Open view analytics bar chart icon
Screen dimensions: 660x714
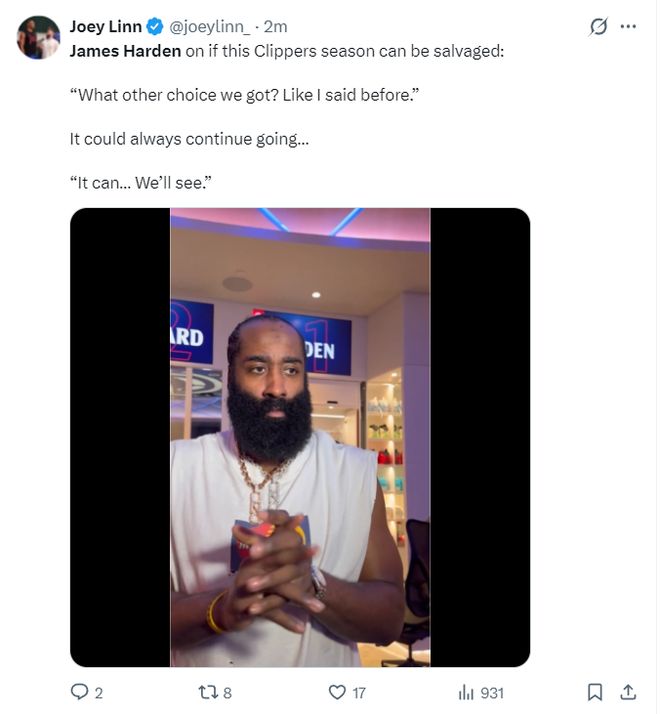pyautogui.click(x=465, y=692)
